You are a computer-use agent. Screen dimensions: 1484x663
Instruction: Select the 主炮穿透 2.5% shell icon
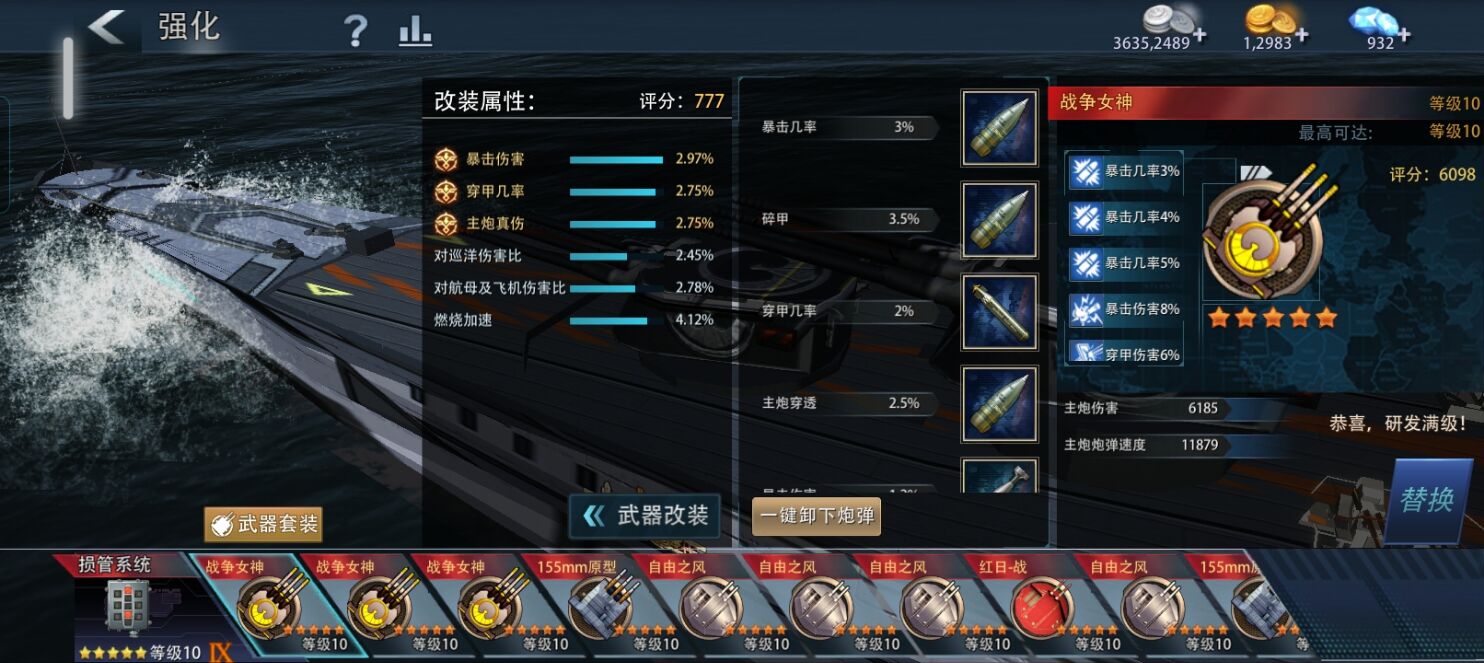pos(999,404)
